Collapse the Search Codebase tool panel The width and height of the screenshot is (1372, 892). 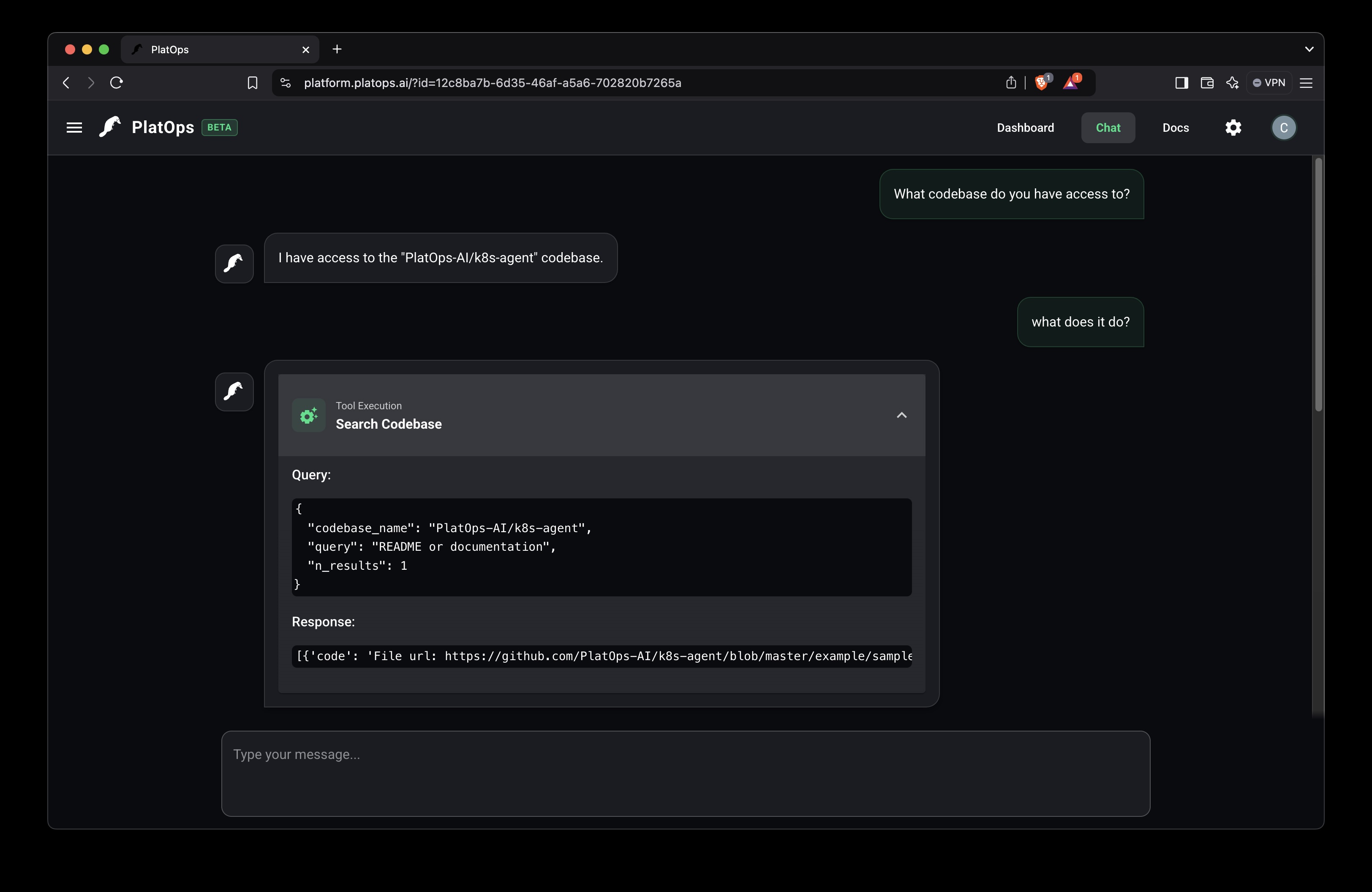(x=901, y=416)
